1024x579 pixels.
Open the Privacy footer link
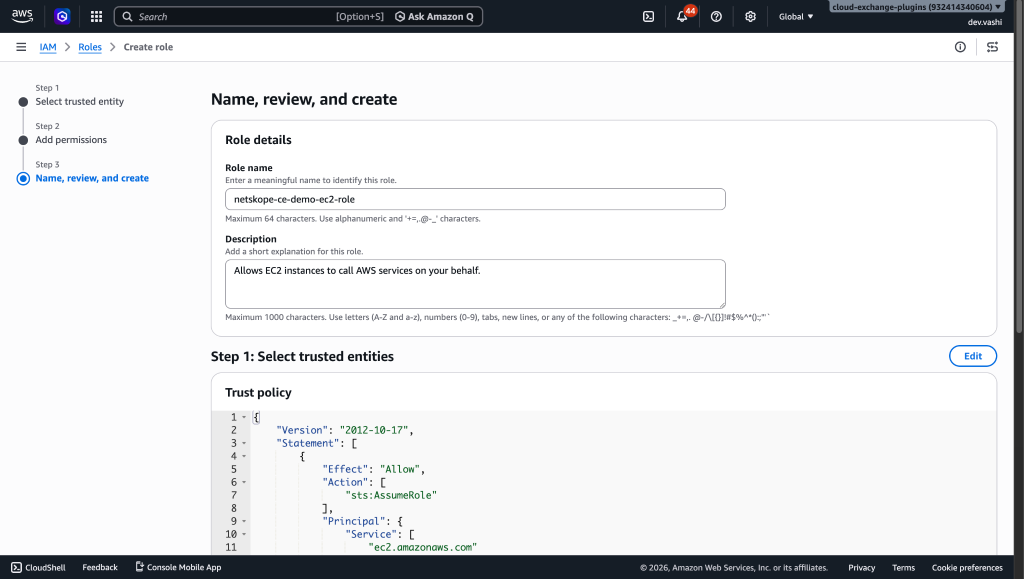(x=861, y=567)
